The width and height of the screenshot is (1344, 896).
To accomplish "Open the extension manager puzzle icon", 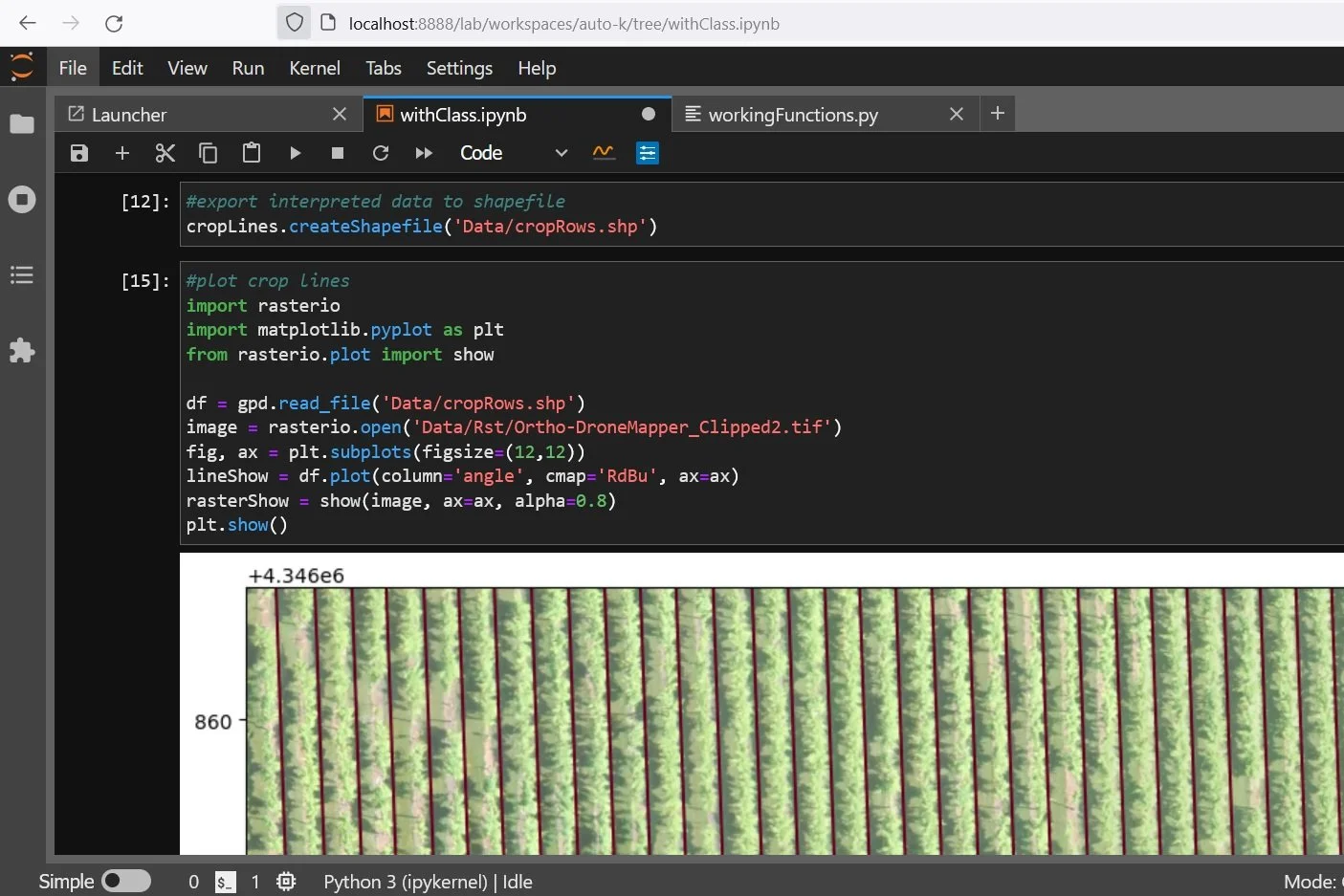I will click(22, 351).
